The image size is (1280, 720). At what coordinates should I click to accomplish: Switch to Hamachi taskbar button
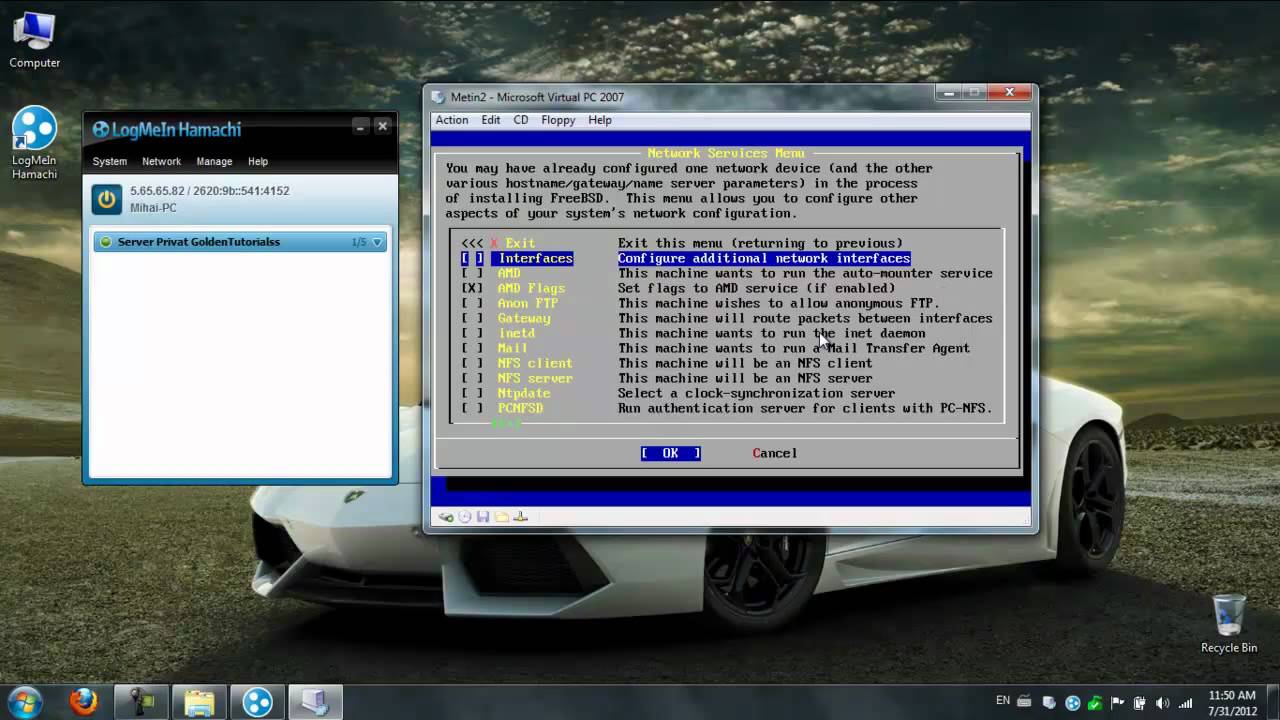257,702
